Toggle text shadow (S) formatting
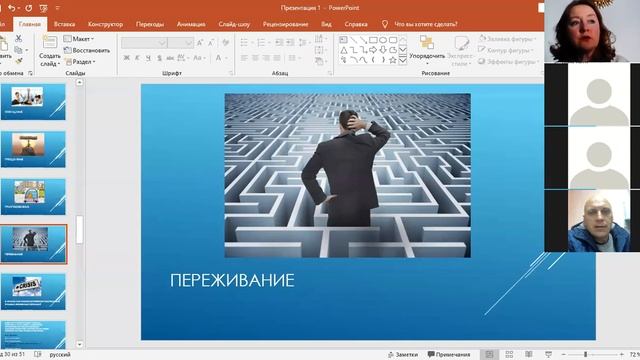The width and height of the screenshot is (640, 360). [159, 58]
